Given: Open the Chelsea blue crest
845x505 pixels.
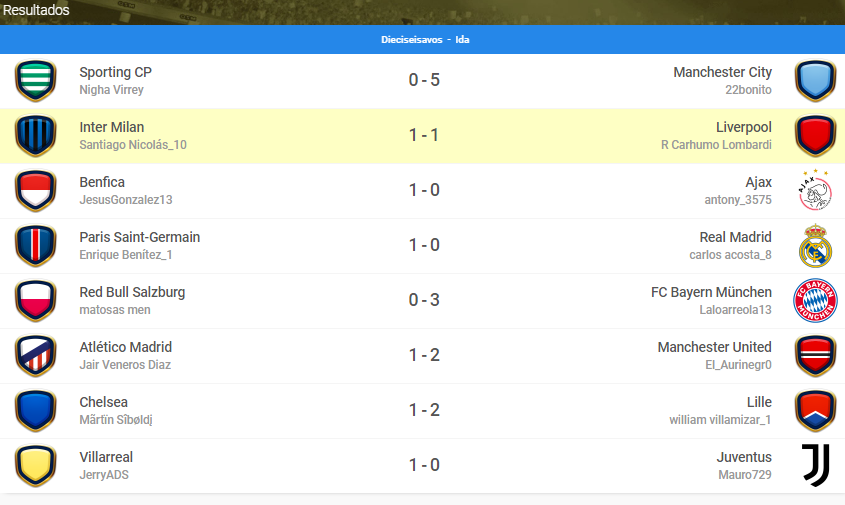Looking at the screenshot, I should click(36, 410).
